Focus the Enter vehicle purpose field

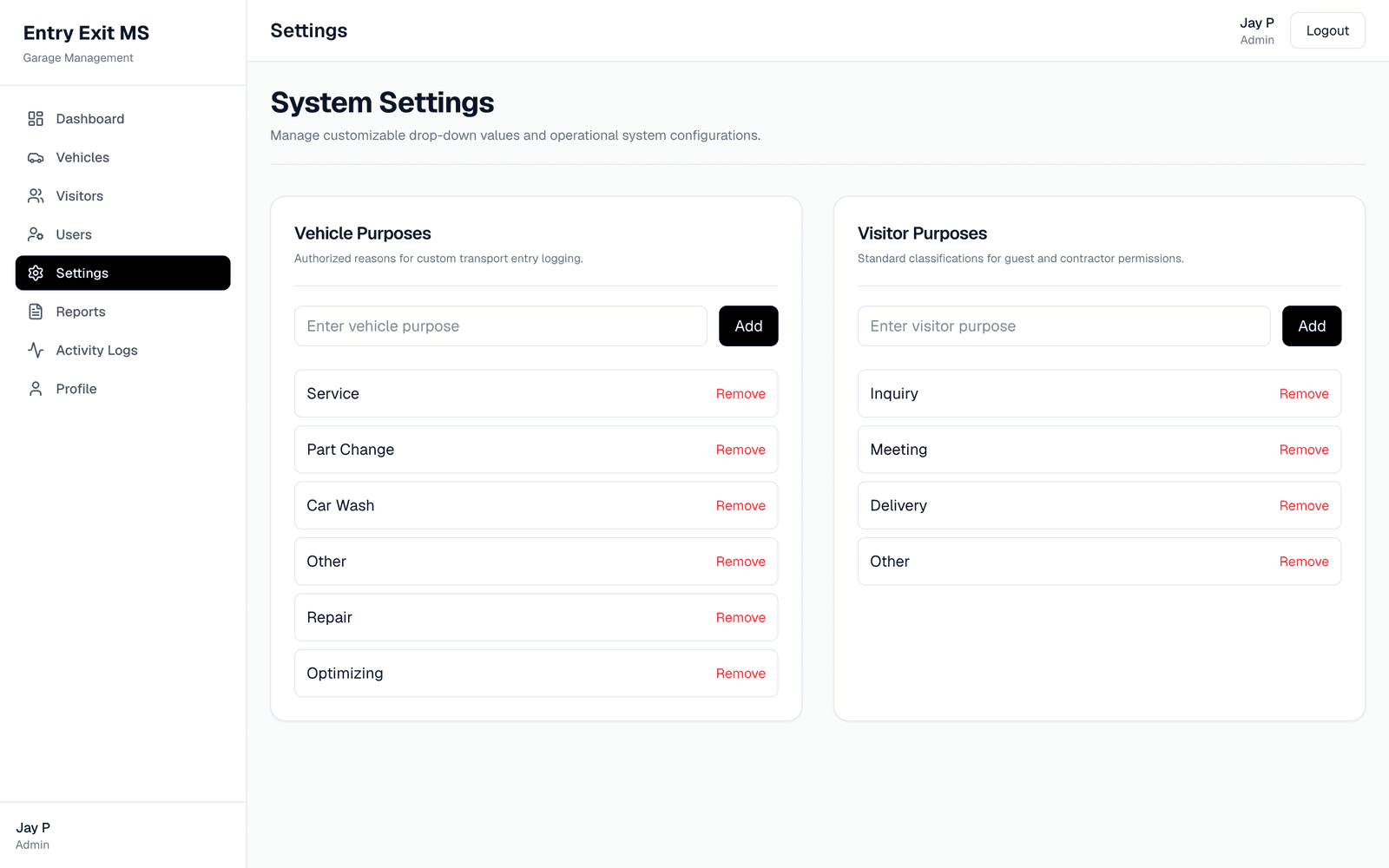point(501,326)
